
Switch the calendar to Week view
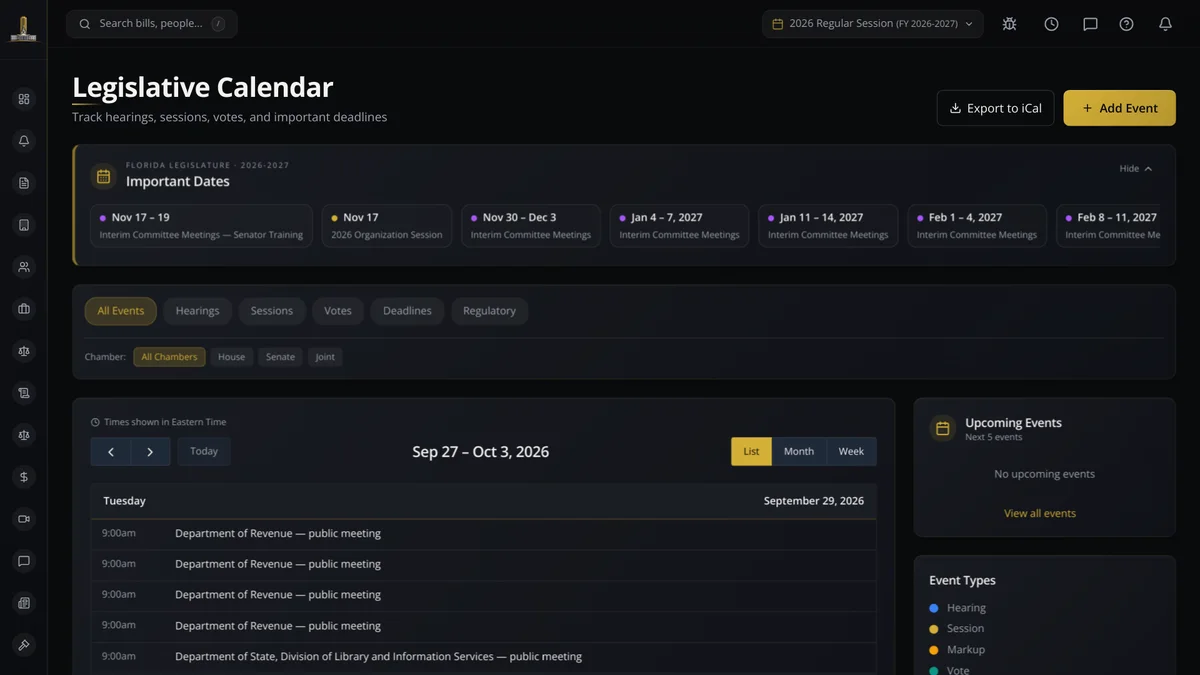[851, 452]
